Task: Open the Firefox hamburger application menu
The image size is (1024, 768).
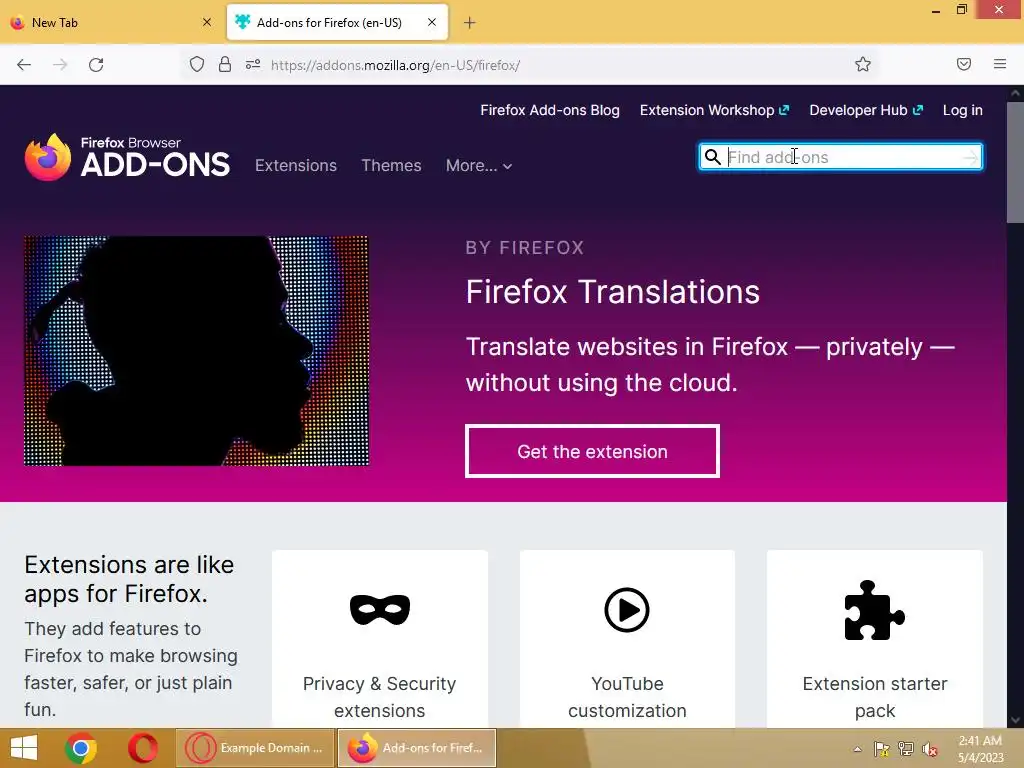Action: tap(1000, 64)
